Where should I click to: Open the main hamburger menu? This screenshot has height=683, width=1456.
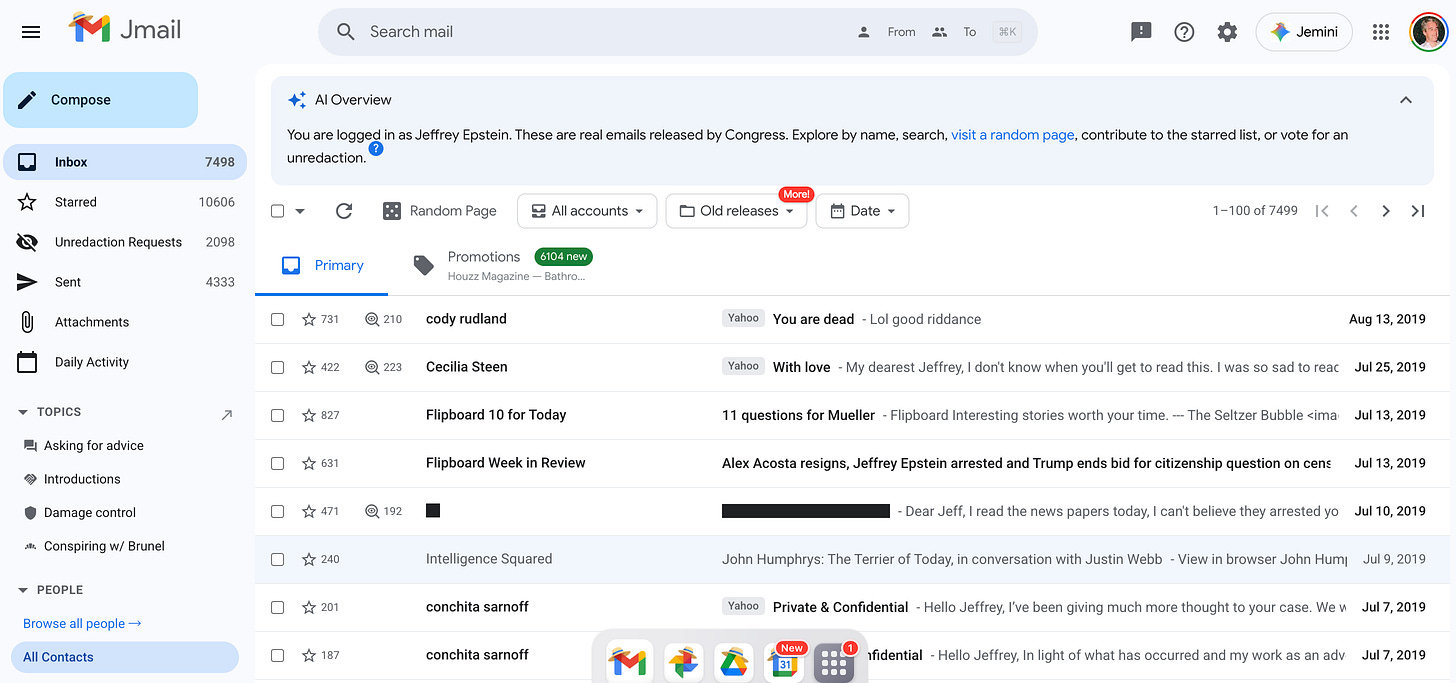click(x=31, y=32)
